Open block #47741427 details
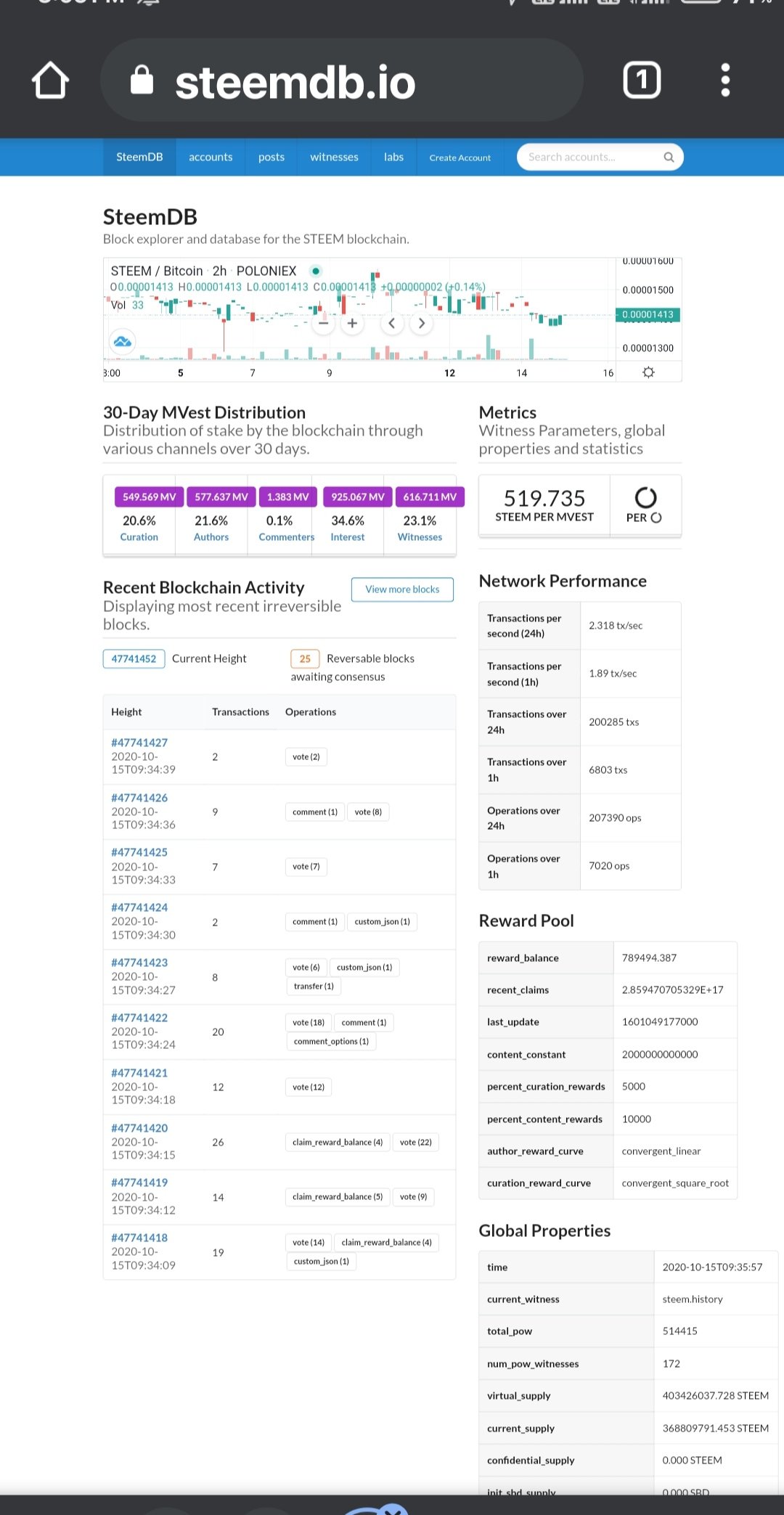Image resolution: width=784 pixels, height=1515 pixels. [139, 743]
